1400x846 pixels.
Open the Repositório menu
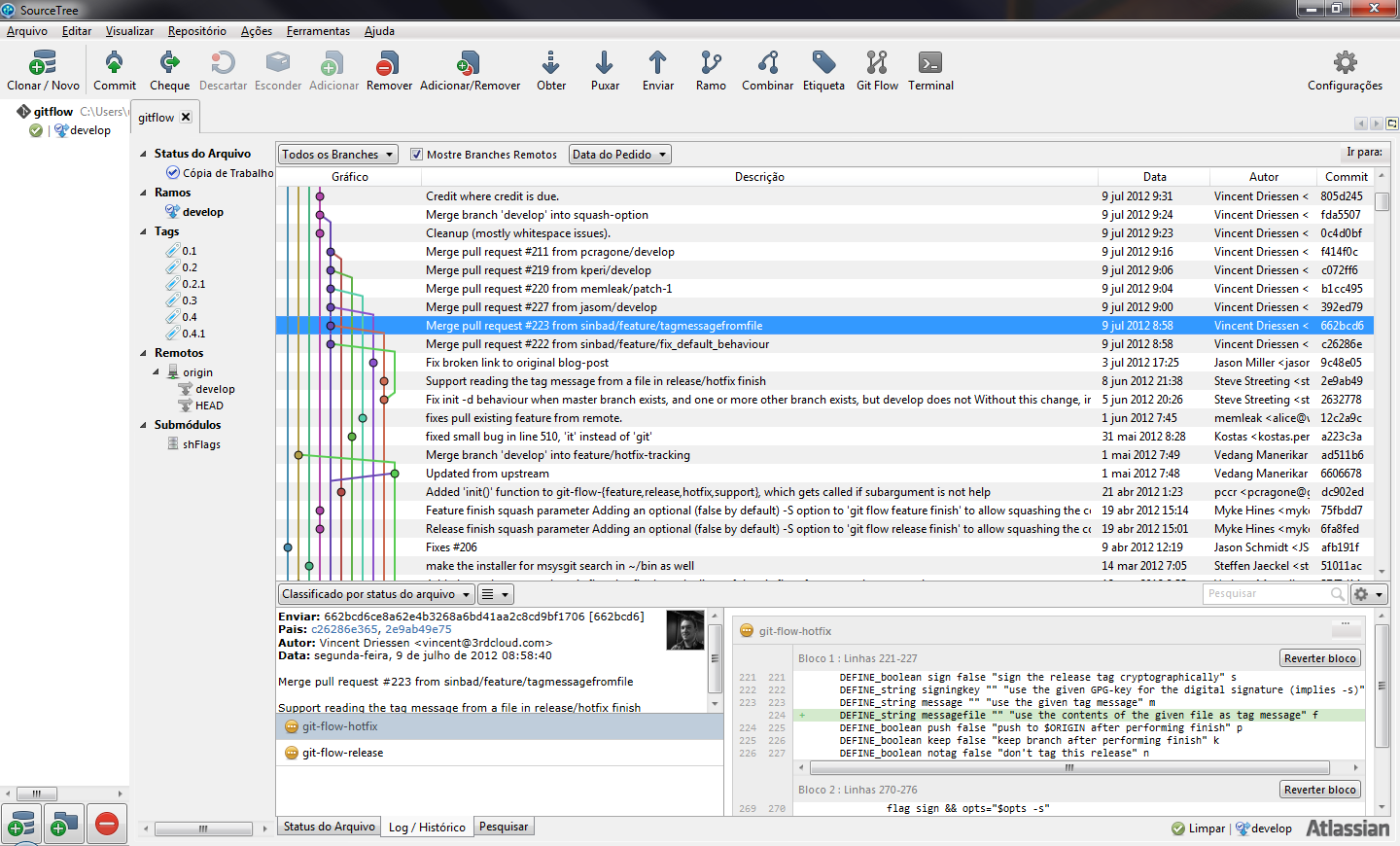click(x=196, y=31)
